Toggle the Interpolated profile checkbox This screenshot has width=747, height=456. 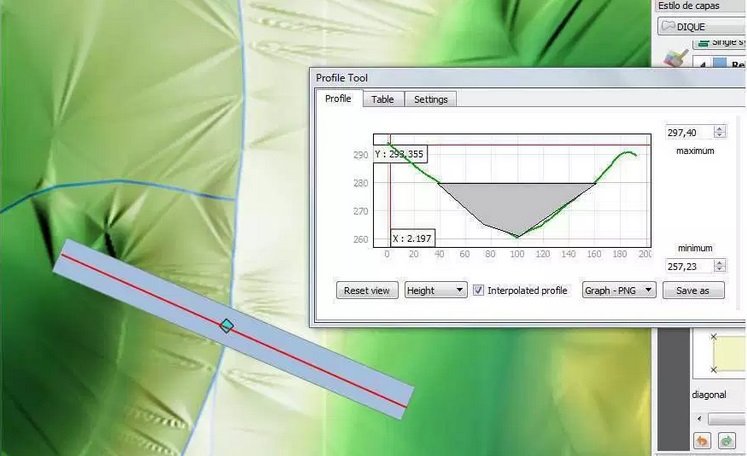tap(479, 290)
